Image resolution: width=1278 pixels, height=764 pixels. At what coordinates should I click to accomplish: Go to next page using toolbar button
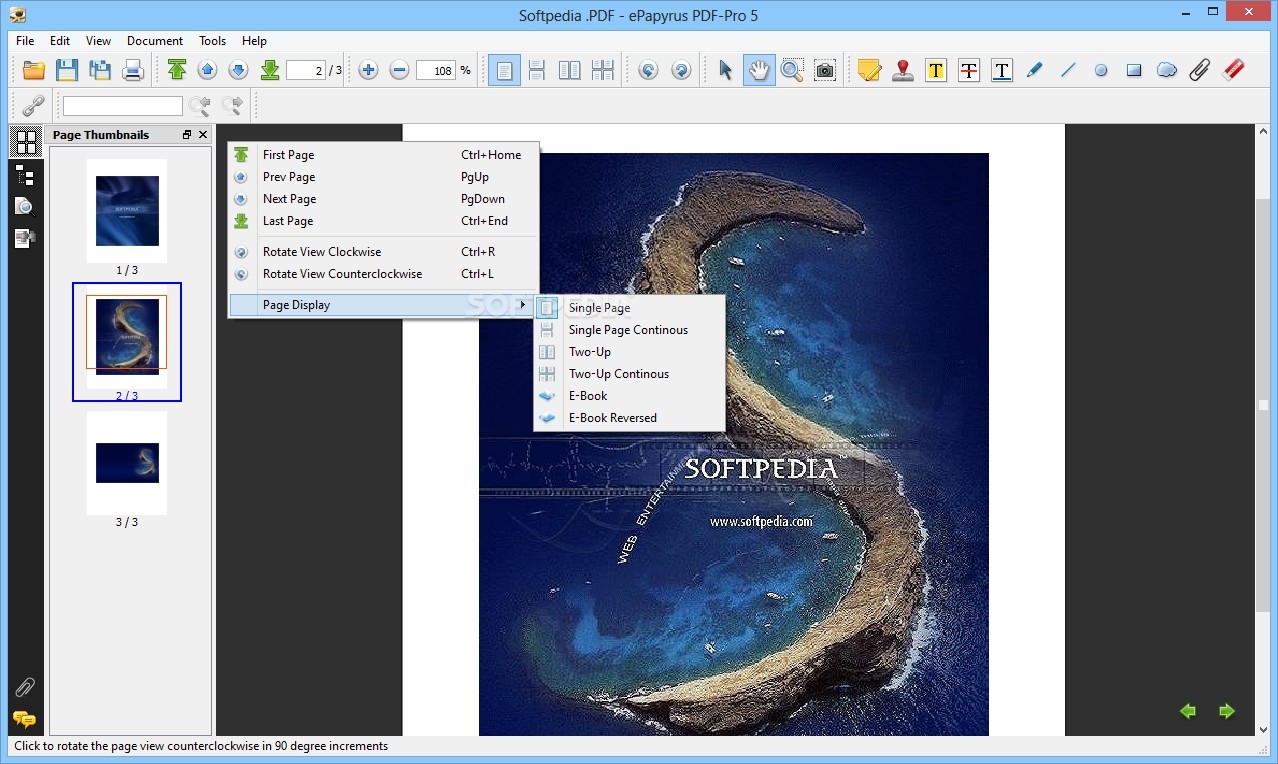tap(238, 70)
